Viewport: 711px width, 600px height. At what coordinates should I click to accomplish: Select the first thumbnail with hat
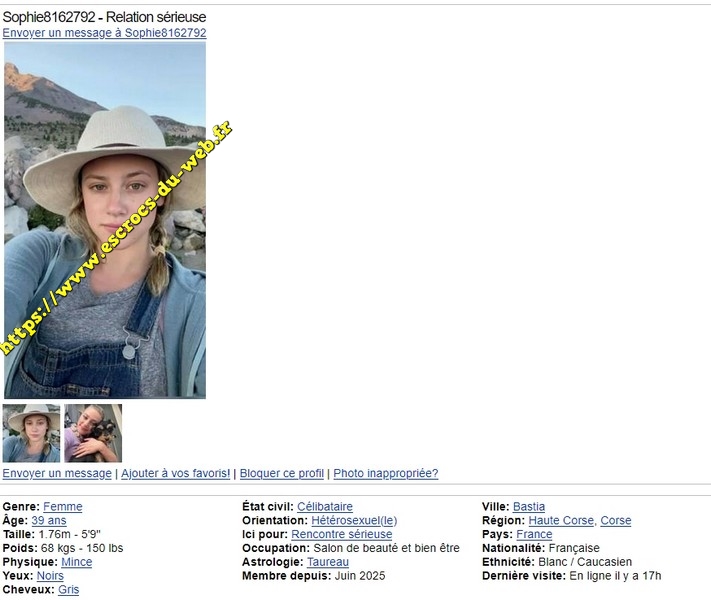(31, 433)
